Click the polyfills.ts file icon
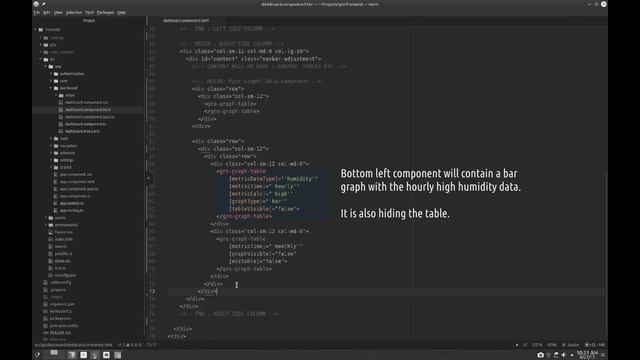Screen dimensions: 640x360 pyautogui.click(x=51, y=253)
